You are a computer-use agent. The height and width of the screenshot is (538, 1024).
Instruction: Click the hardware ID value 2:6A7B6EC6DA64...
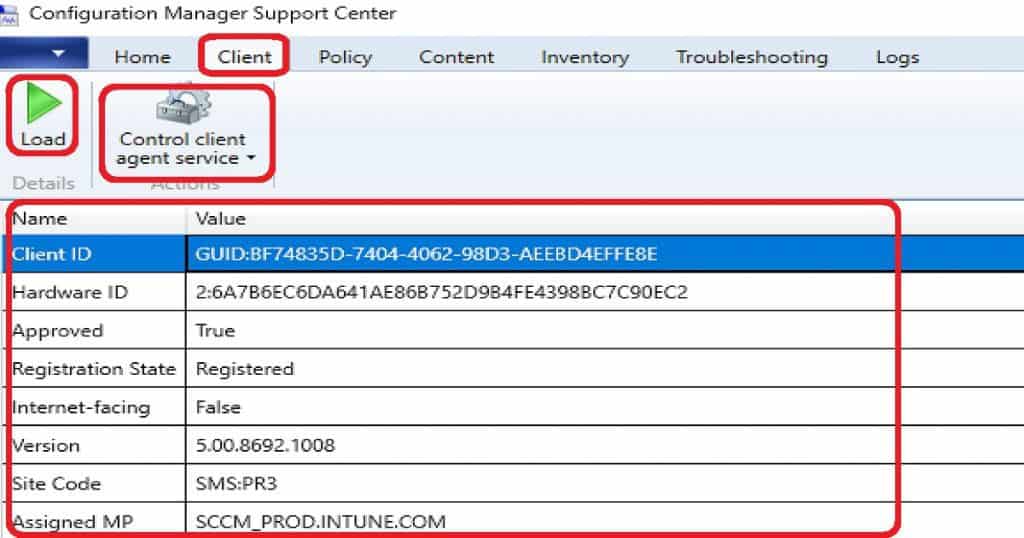click(x=441, y=292)
